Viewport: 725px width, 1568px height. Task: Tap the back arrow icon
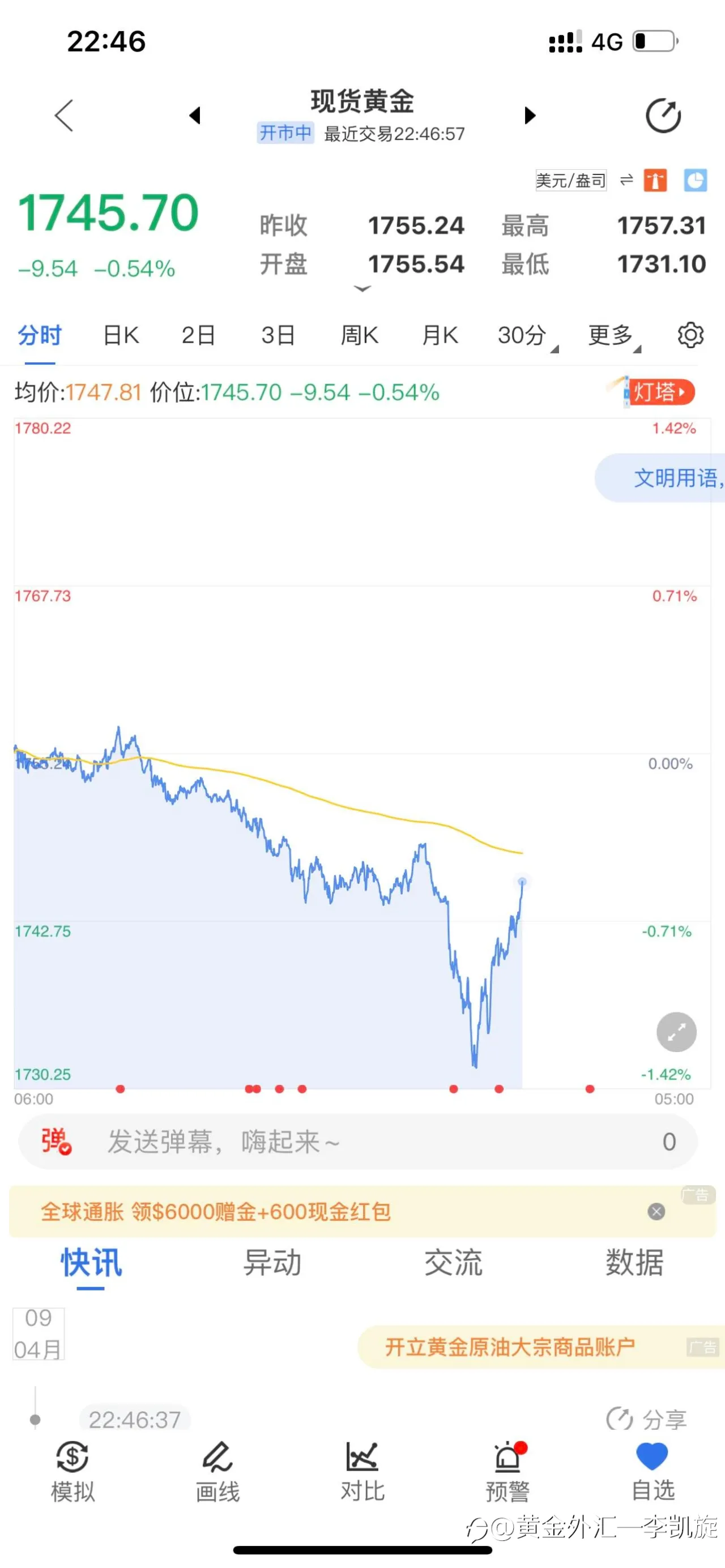tap(64, 115)
